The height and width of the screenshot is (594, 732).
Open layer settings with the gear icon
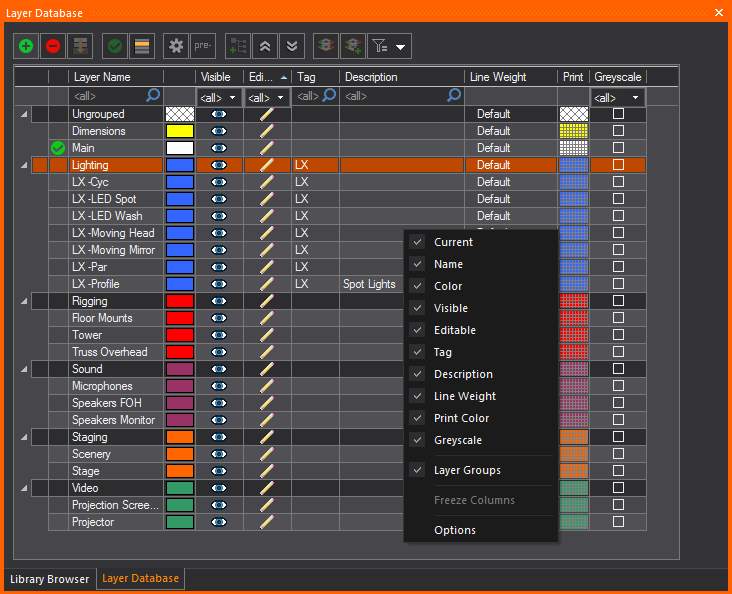coord(176,46)
